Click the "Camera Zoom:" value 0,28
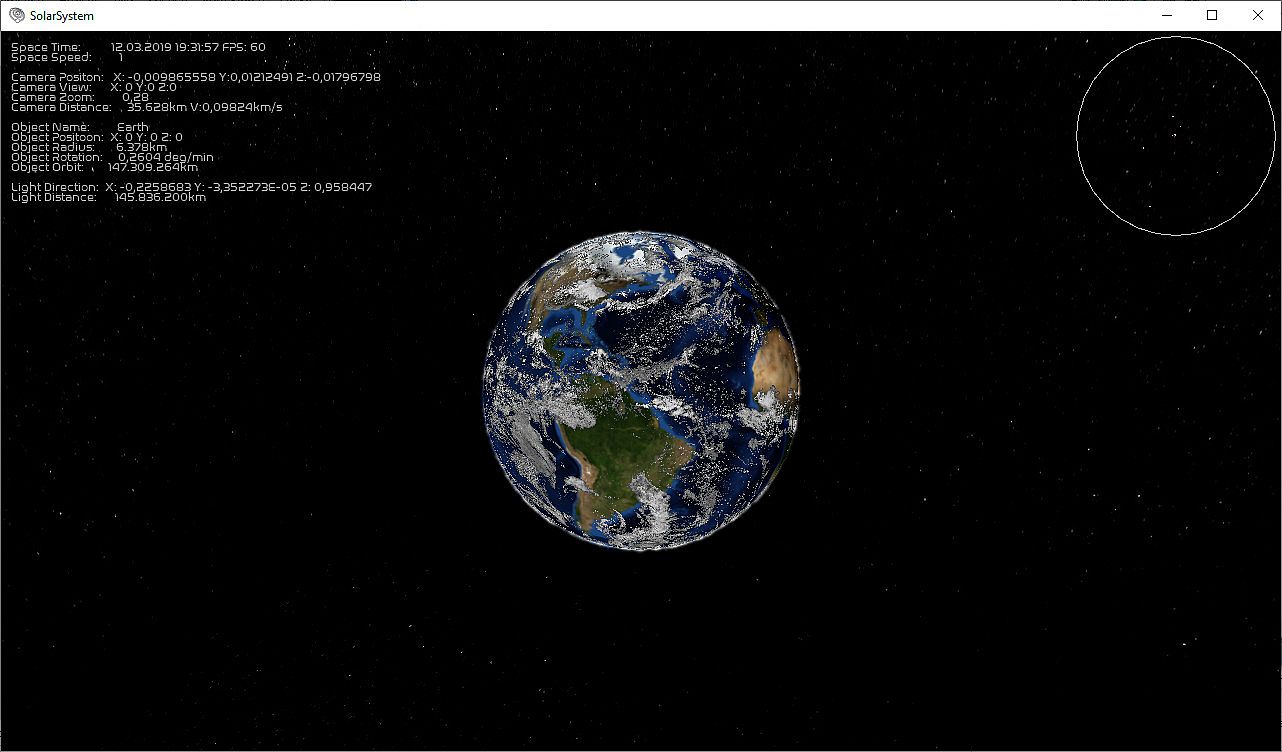Screen dimensions: 1282x752 tap(135, 97)
